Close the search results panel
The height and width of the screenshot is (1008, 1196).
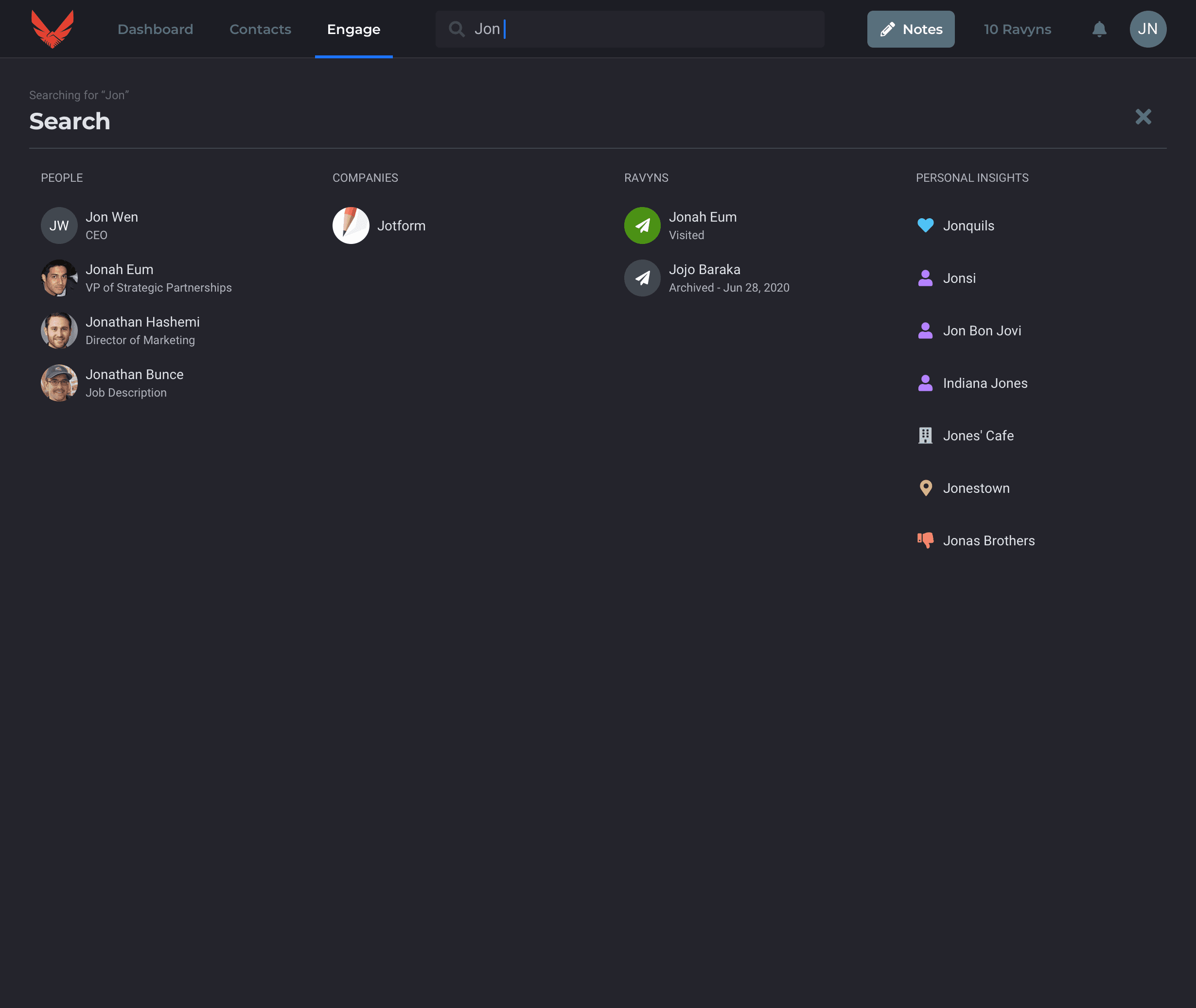click(x=1143, y=117)
